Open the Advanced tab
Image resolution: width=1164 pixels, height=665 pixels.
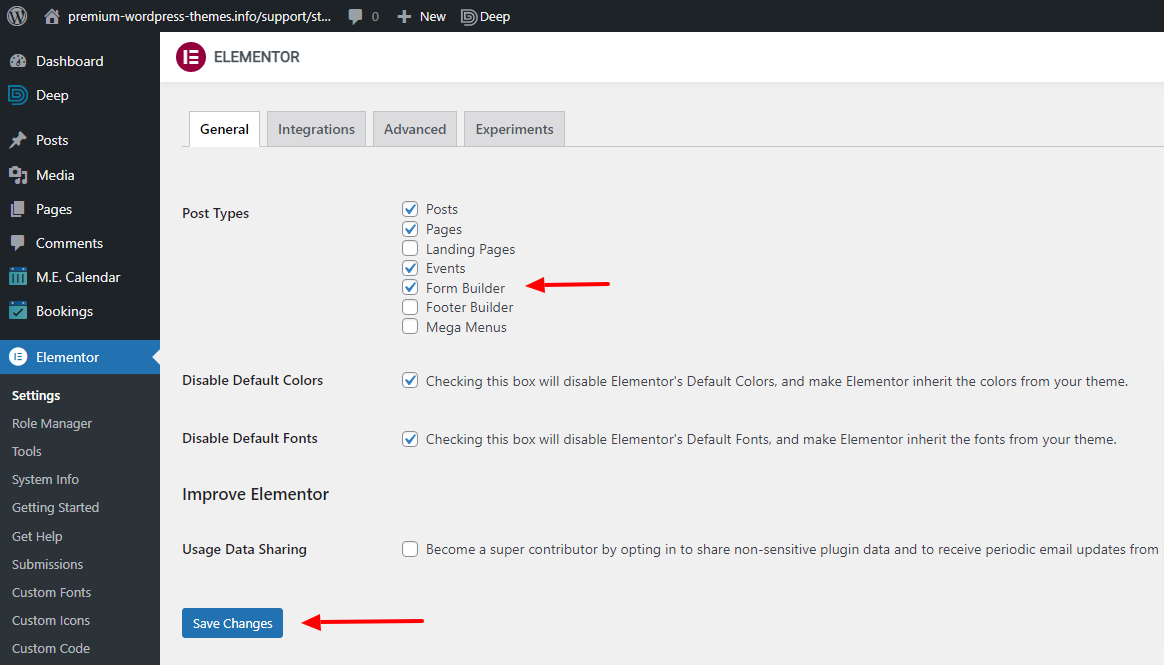click(x=415, y=129)
